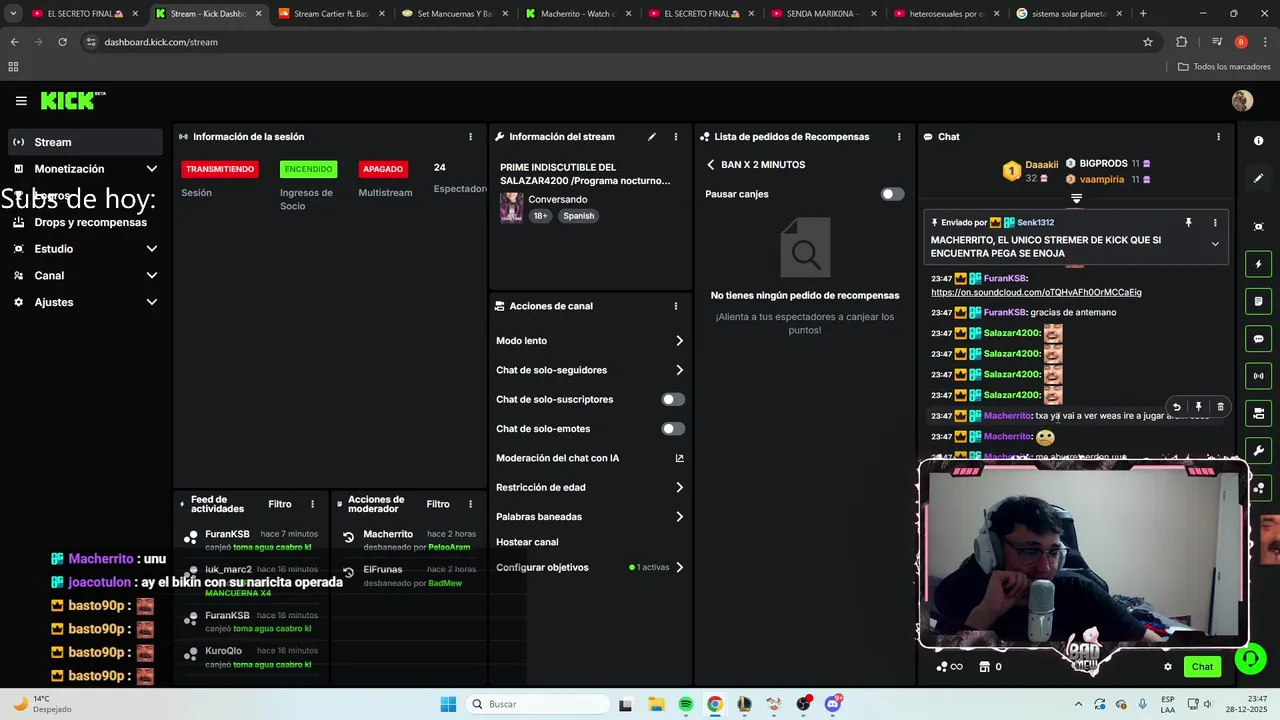This screenshot has height=720, width=1280.
Task: Click the Windows taskbar Buscar search box
Action: (x=536, y=704)
